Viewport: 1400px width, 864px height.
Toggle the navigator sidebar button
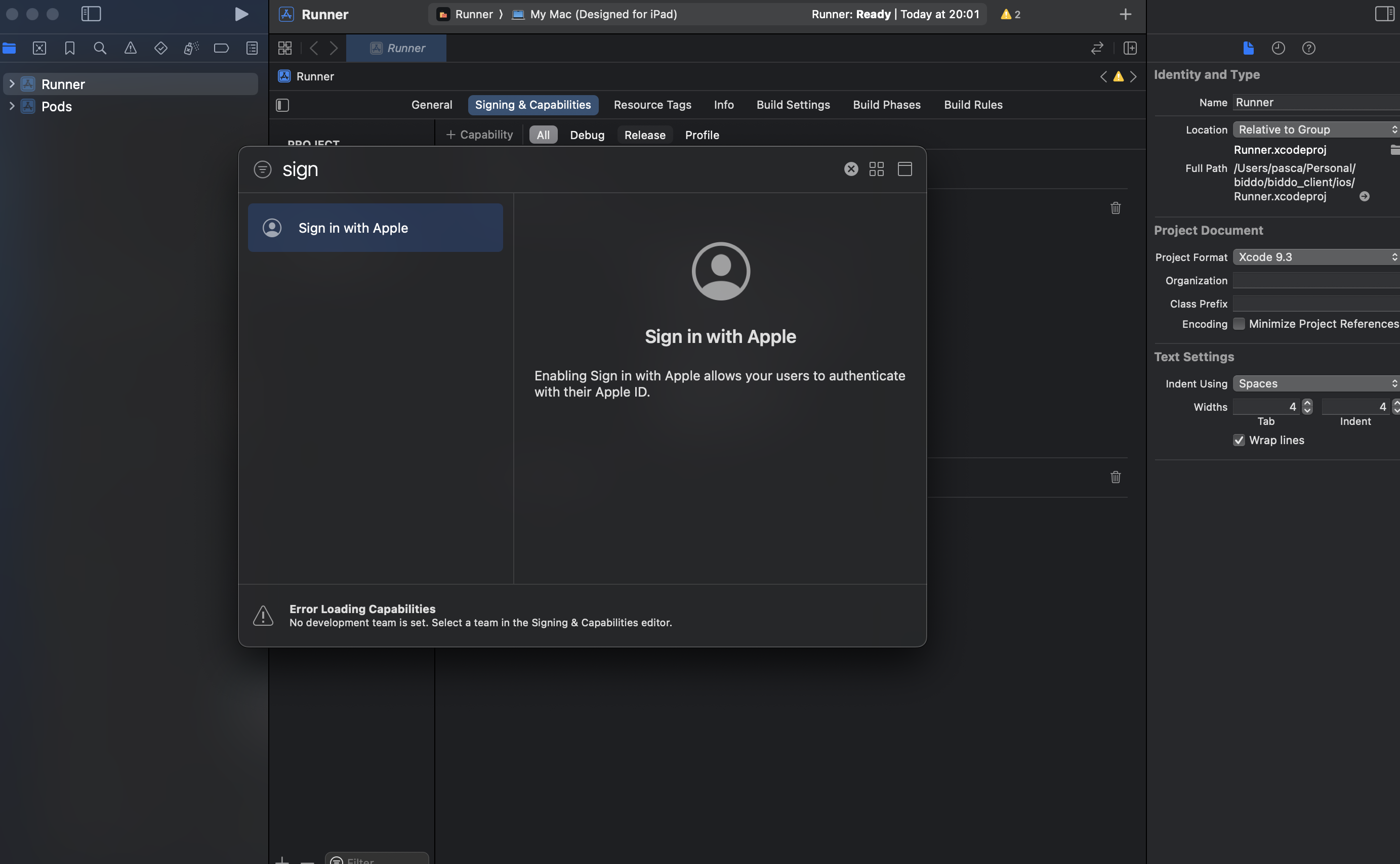[91, 14]
